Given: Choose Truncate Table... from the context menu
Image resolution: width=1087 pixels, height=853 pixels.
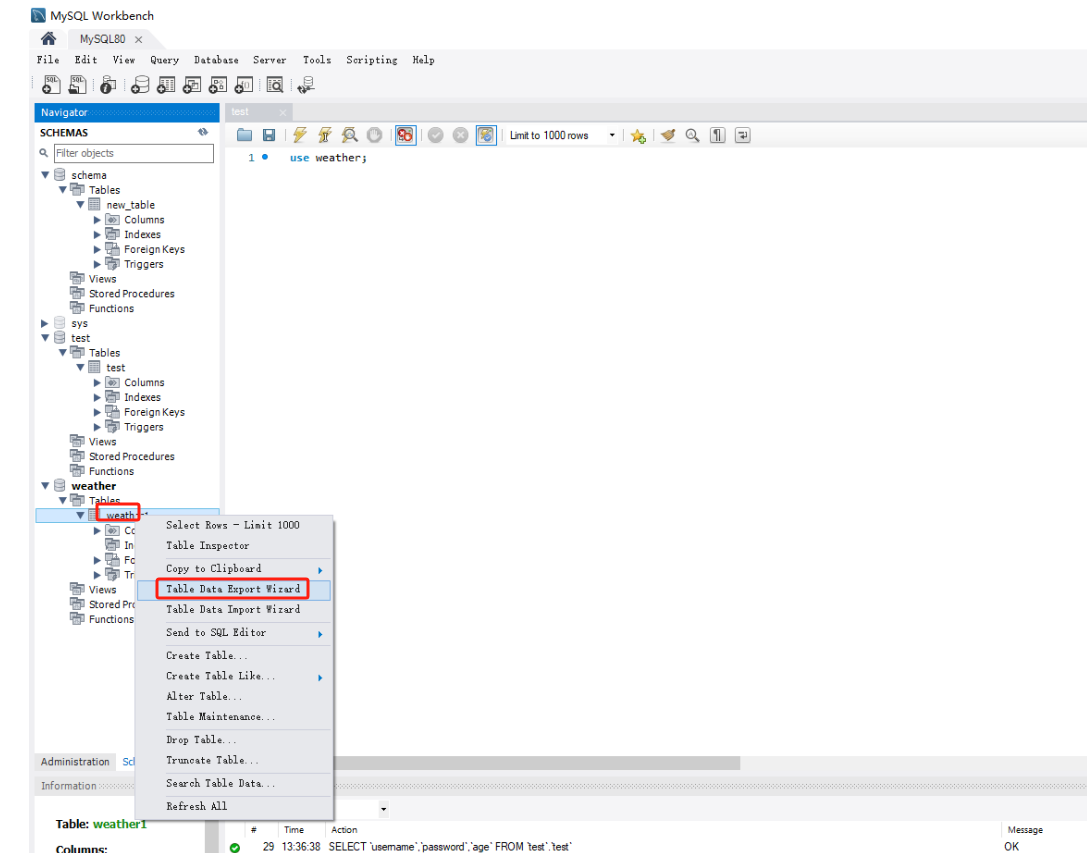Looking at the screenshot, I should [234, 760].
